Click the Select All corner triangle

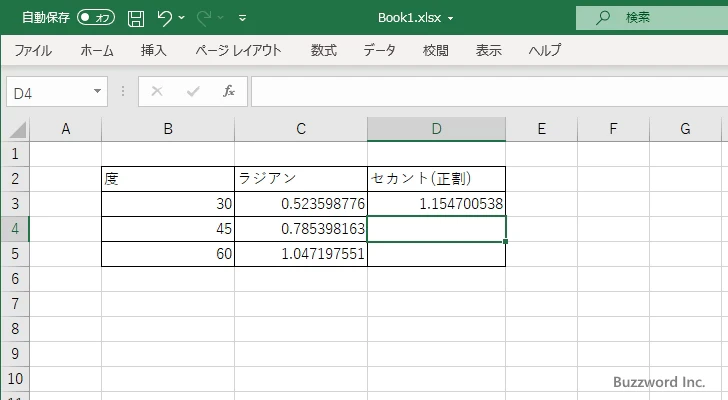17,129
